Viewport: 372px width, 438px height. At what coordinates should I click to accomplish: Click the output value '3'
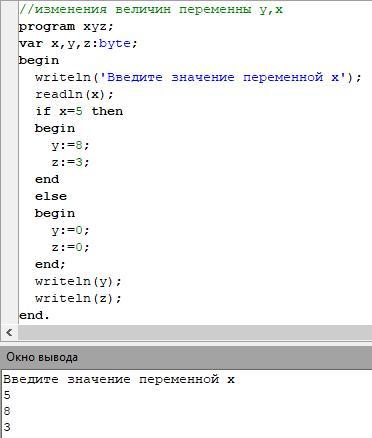7,427
